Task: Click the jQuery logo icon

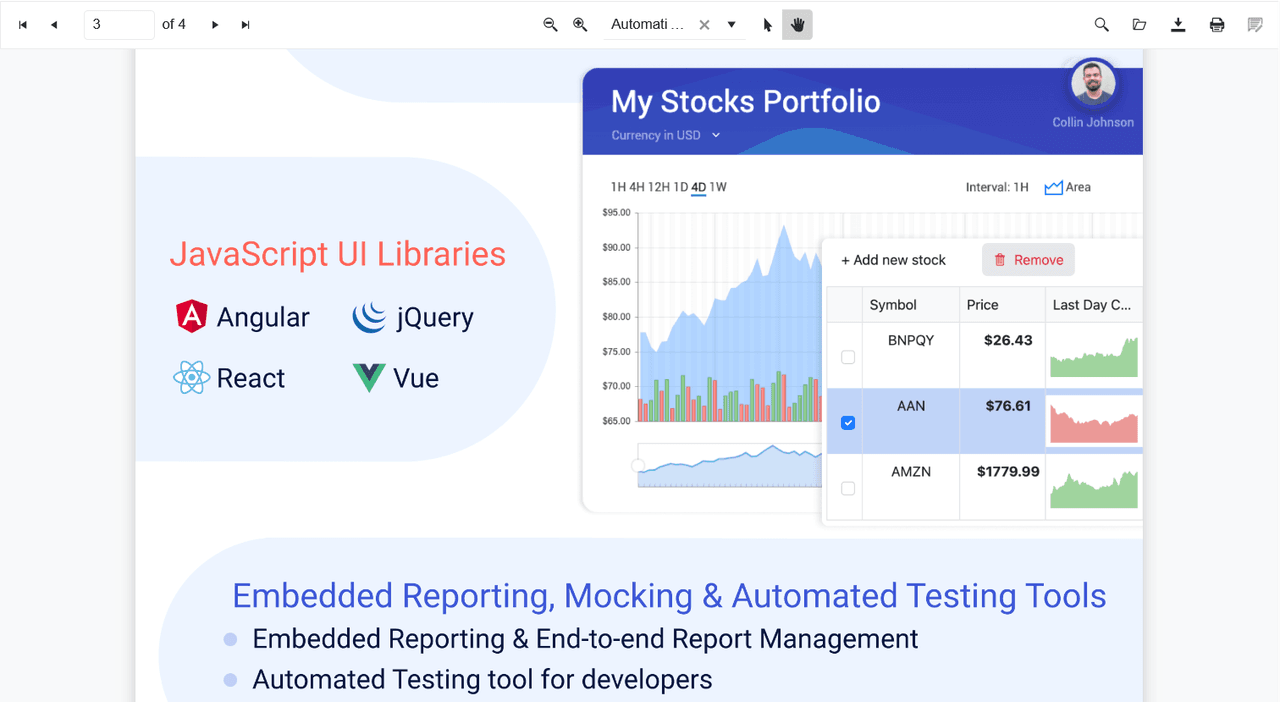Action: click(x=369, y=317)
